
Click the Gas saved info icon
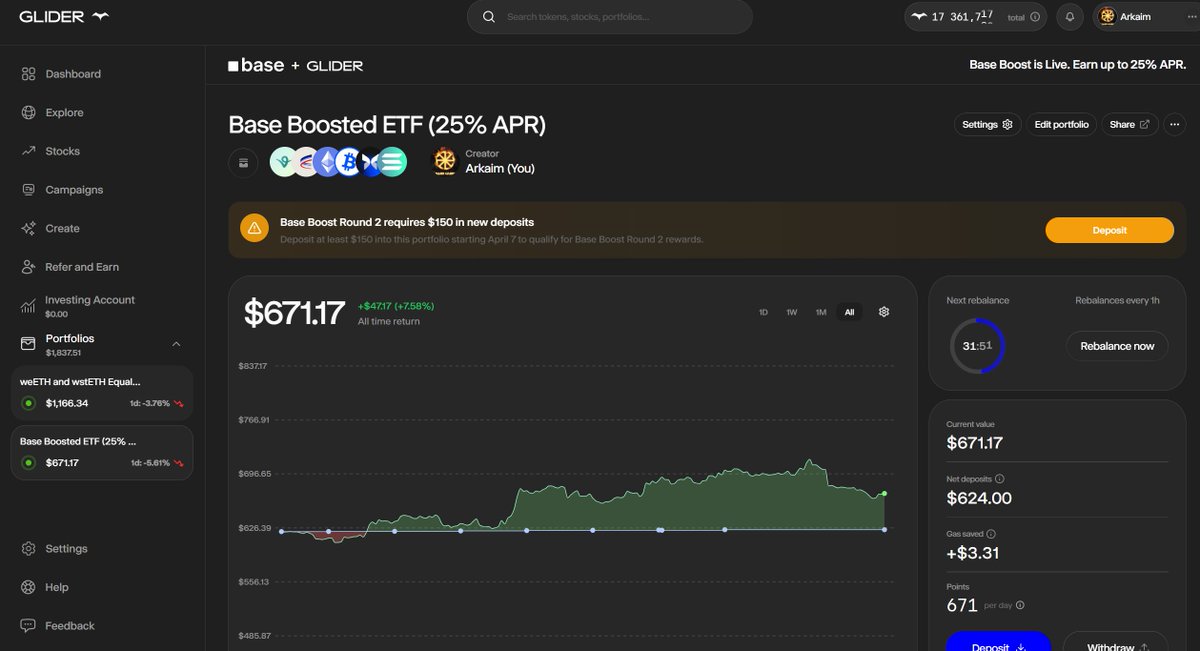991,534
